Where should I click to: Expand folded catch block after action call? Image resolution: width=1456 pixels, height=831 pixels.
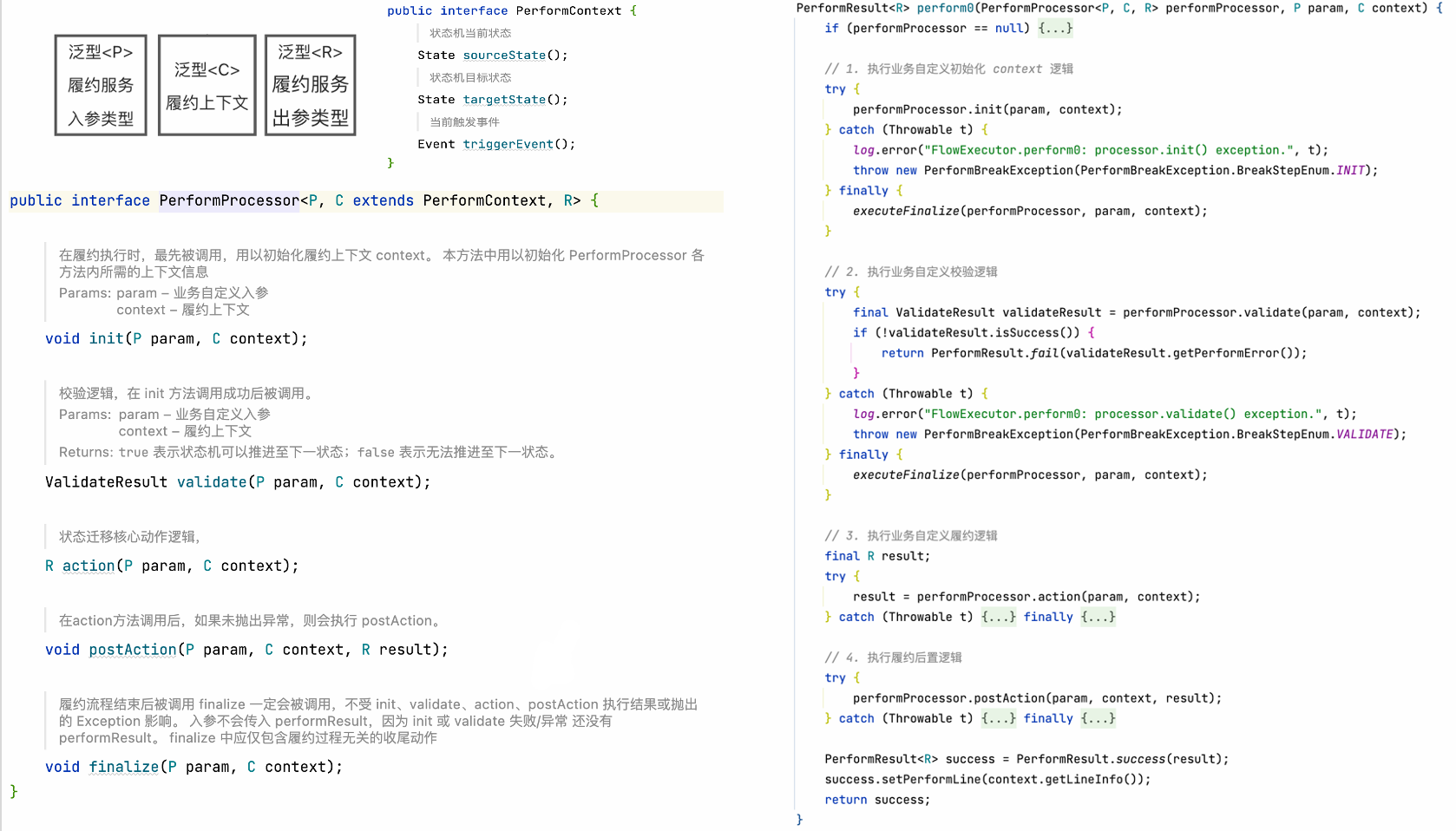998,618
